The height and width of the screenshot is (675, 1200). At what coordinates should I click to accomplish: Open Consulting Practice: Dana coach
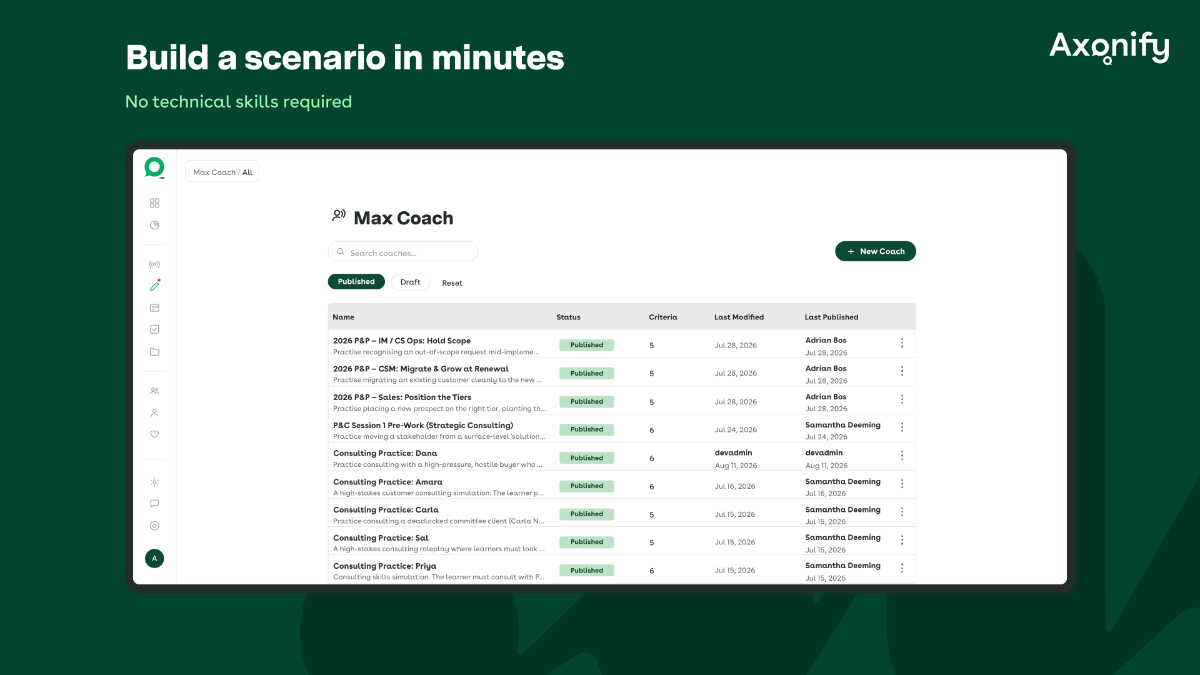point(385,453)
